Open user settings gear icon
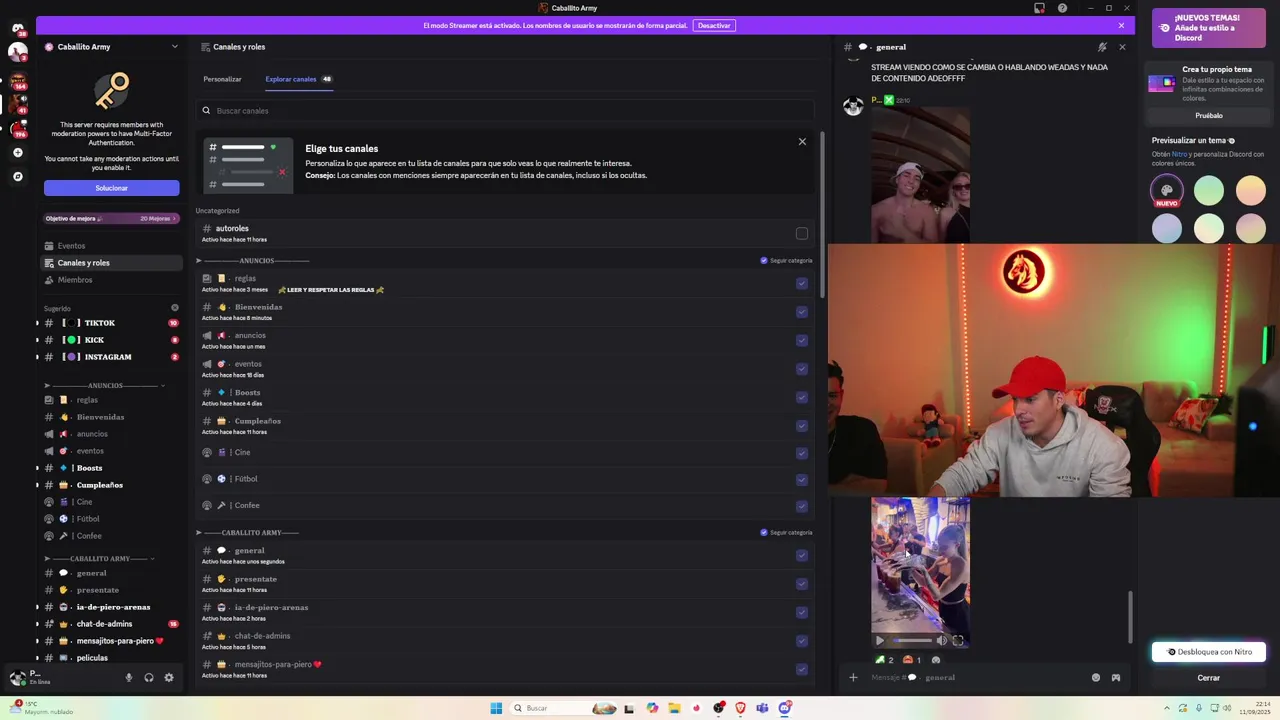The height and width of the screenshot is (720, 1280). (169, 677)
